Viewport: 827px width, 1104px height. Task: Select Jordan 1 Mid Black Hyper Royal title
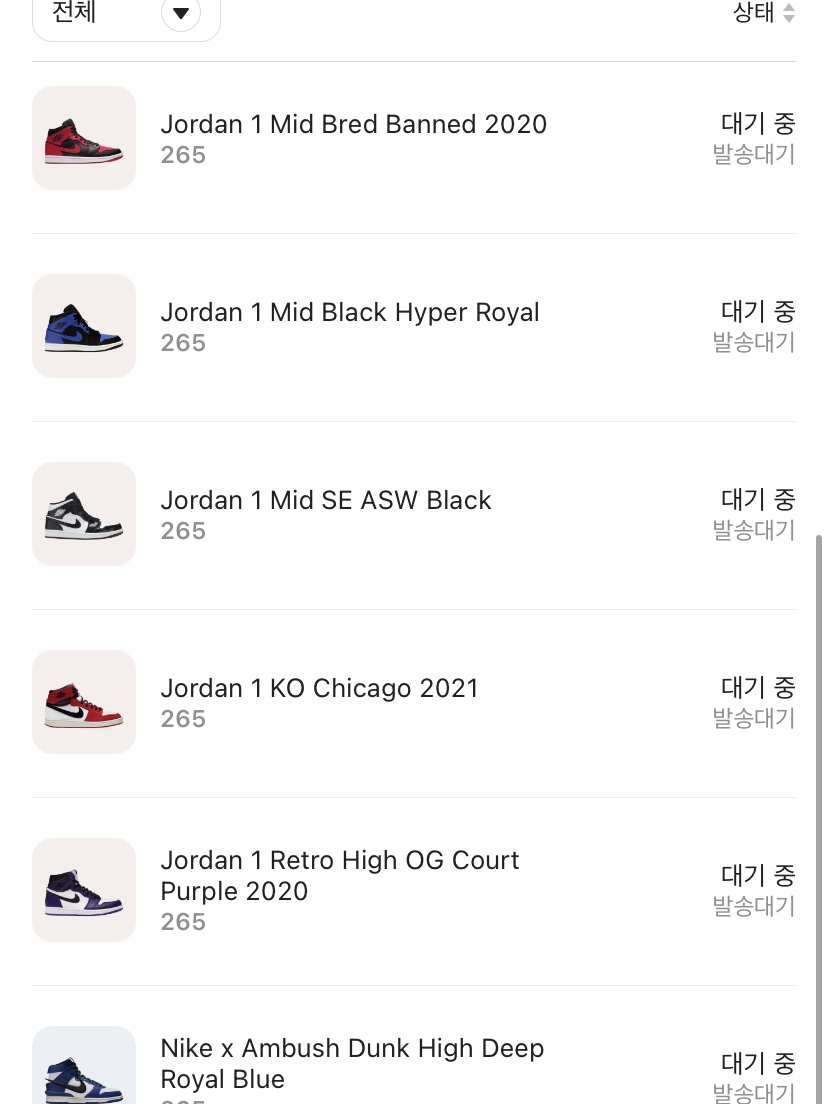point(350,313)
